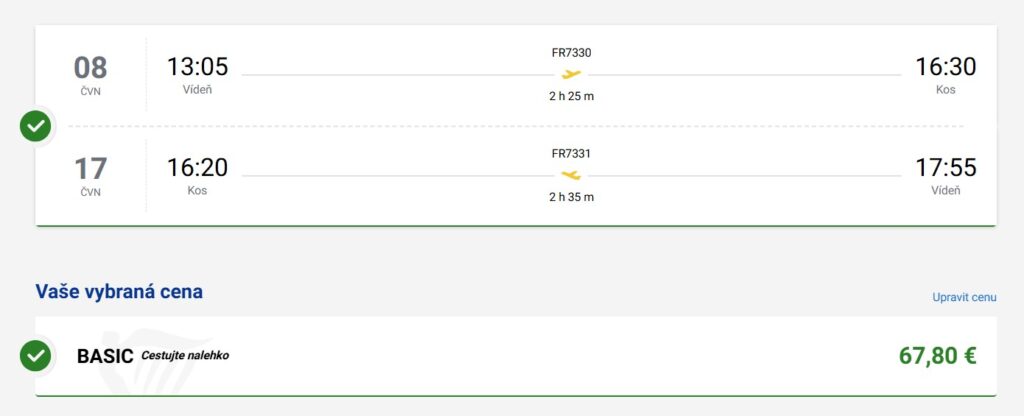Screen dimensions: 1024x416
Task: Click the 2 h 25 m duration
Action: point(571,97)
